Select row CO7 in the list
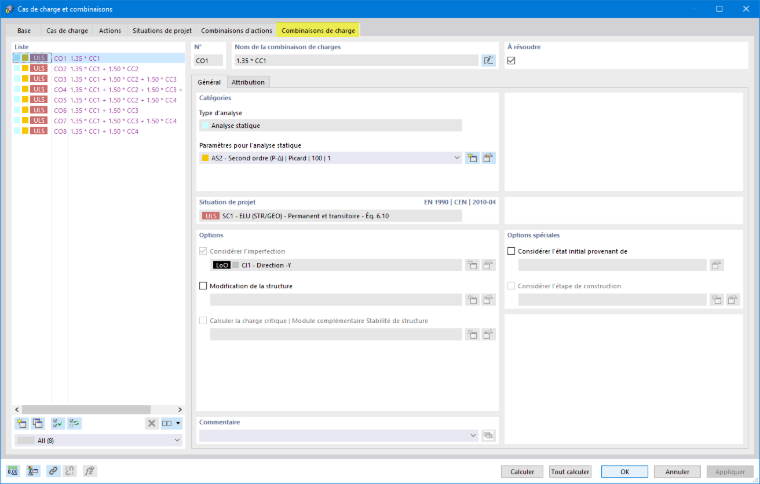 pos(98,121)
